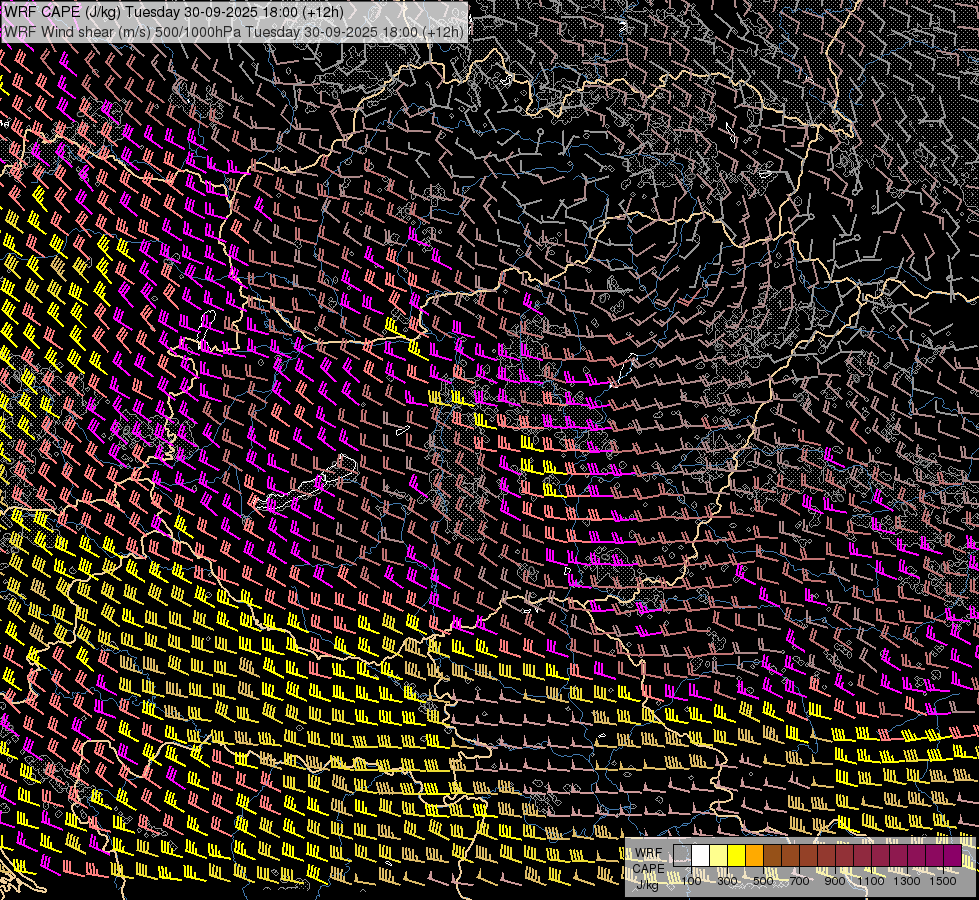The image size is (979, 900).
Task: Click the 100 value on legend scale
Action: pyautogui.click(x=691, y=881)
